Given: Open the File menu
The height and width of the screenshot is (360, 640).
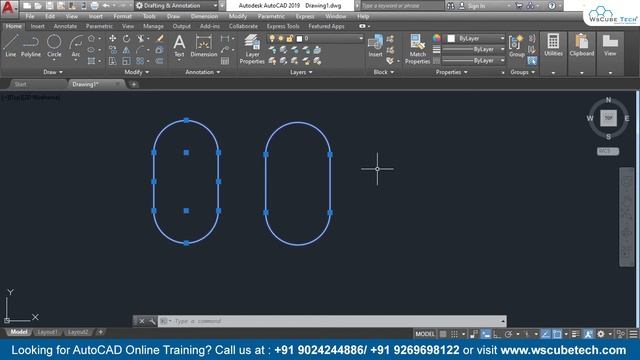Looking at the screenshot, I should 30,16.
